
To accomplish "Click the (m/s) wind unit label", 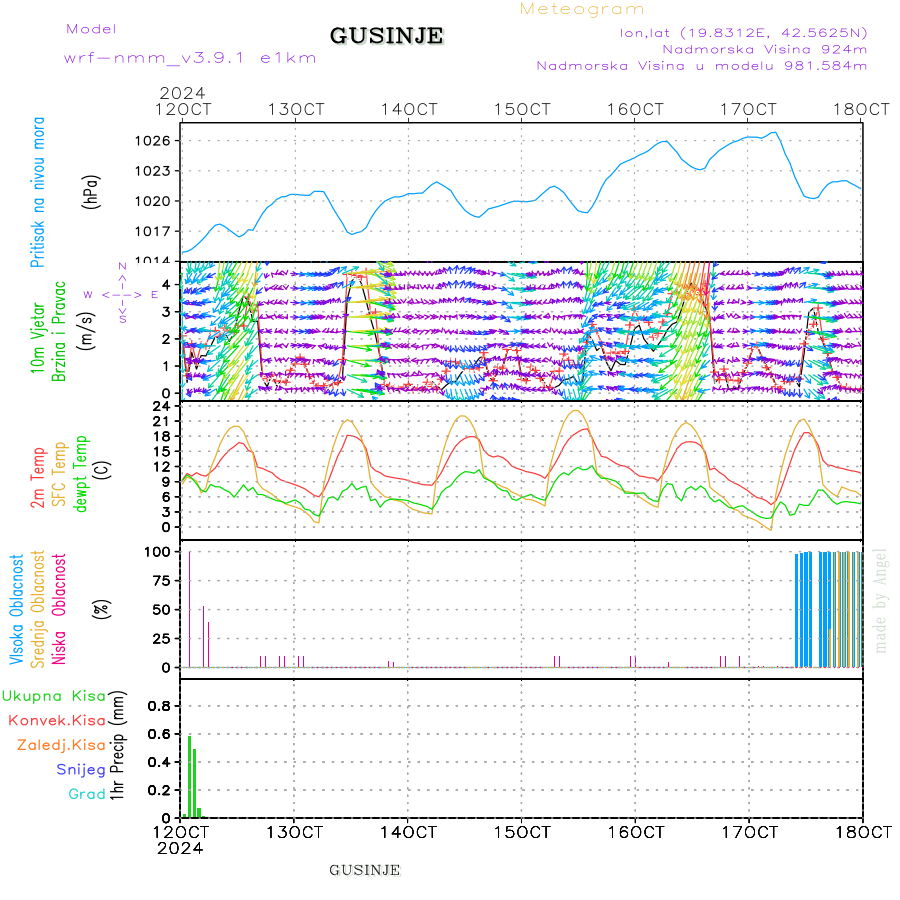I will click(x=87, y=331).
